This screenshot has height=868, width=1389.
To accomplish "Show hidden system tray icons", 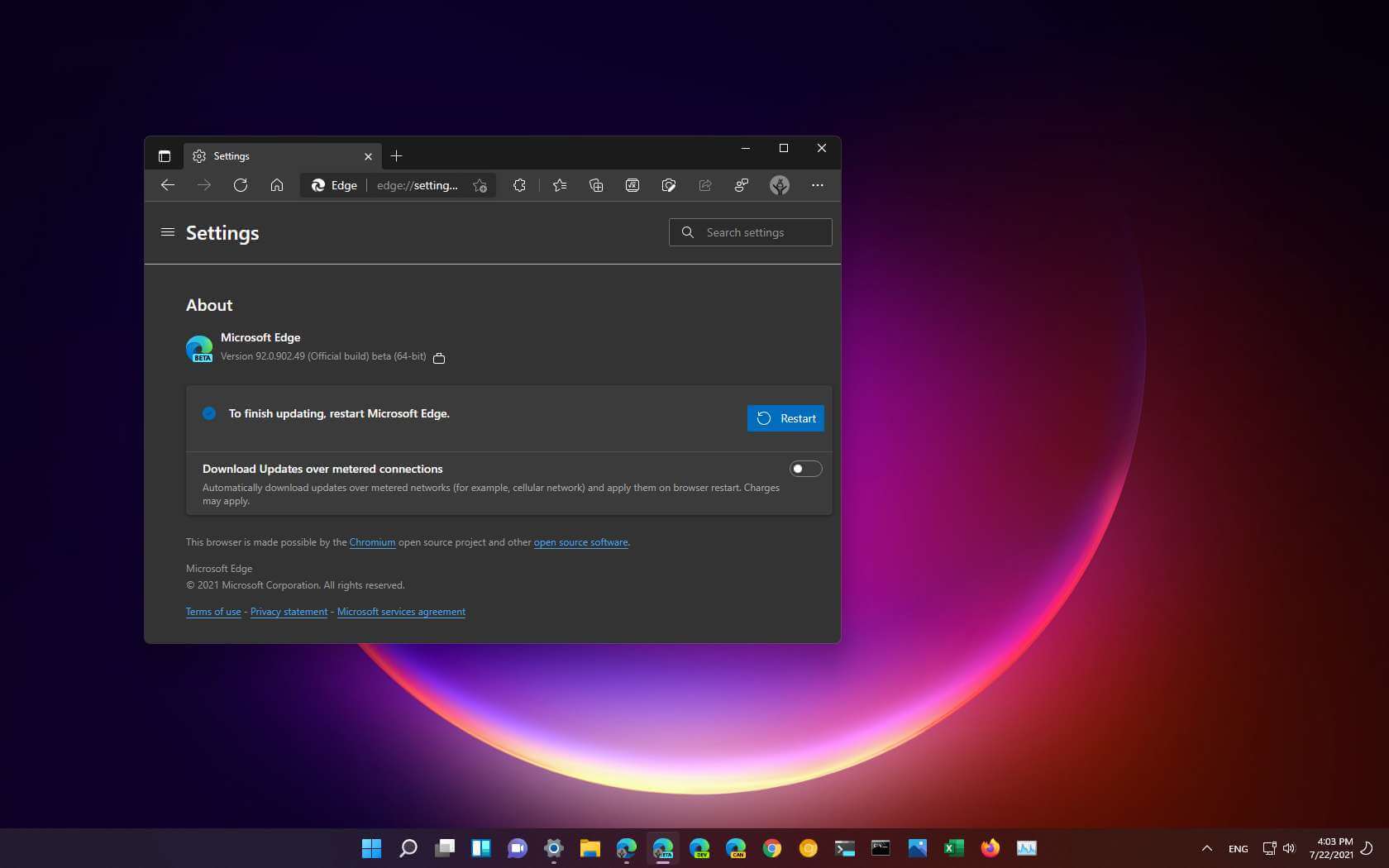I will 1207,848.
